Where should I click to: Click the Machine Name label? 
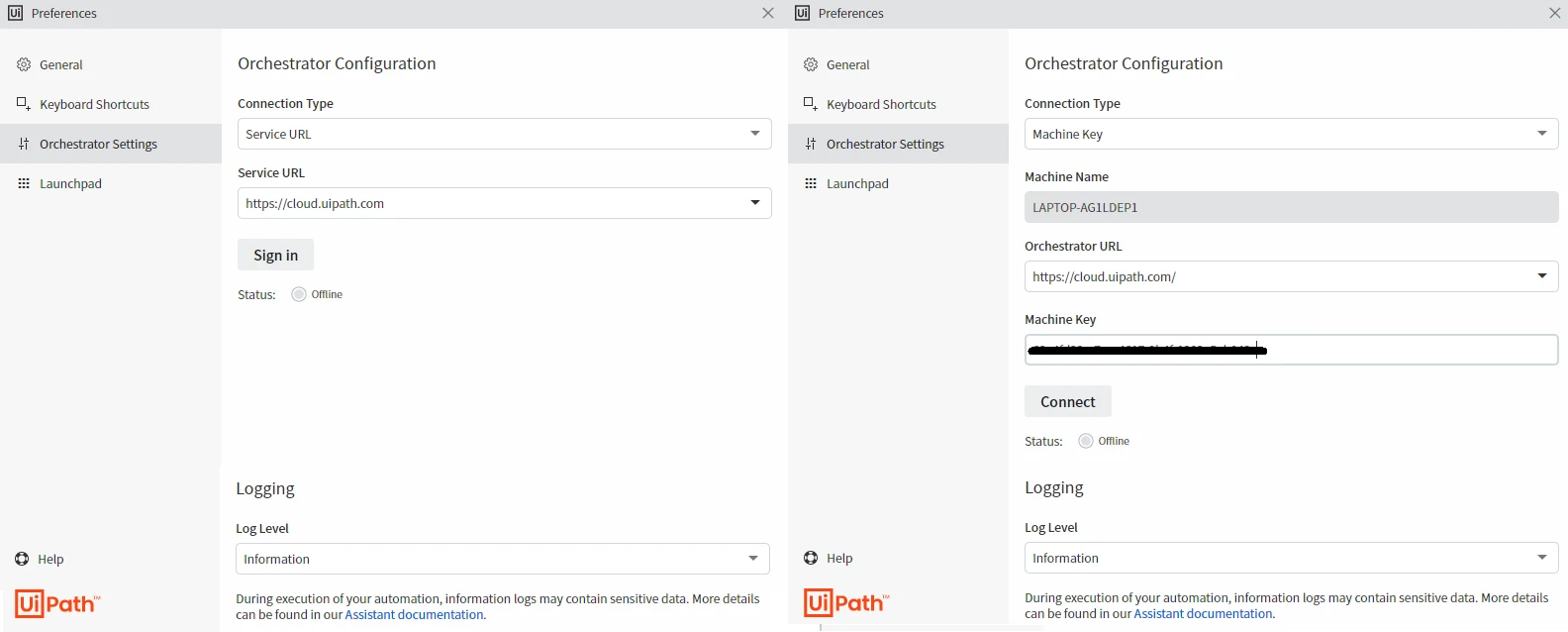point(1066,176)
